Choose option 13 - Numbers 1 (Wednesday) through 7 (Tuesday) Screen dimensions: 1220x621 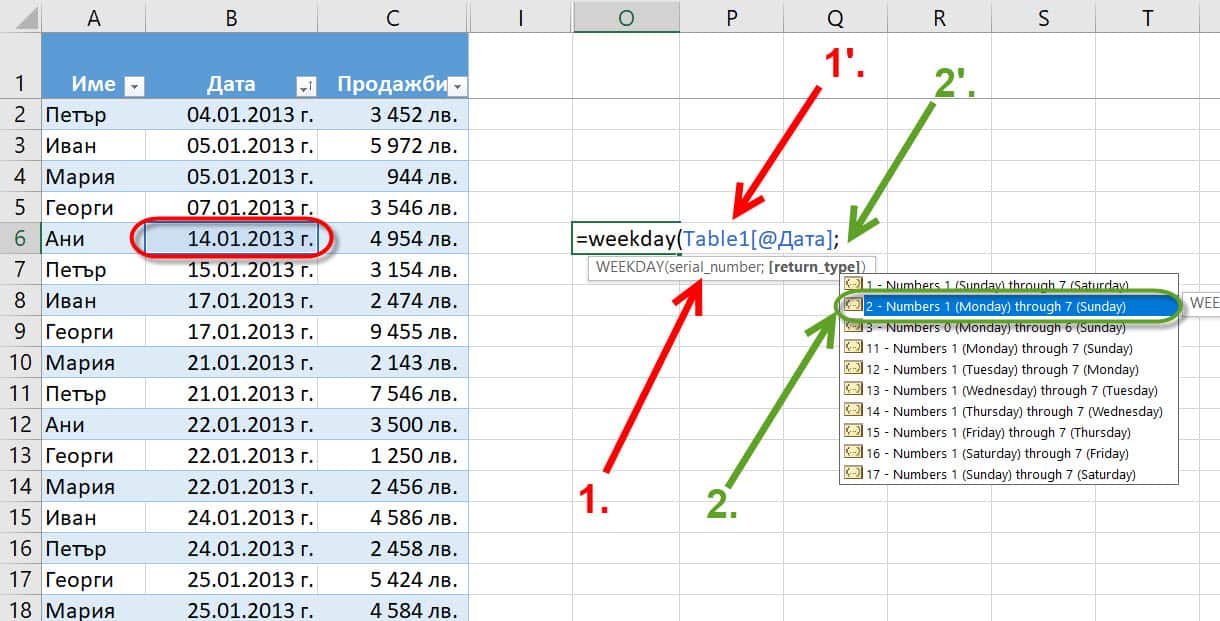pos(1008,390)
